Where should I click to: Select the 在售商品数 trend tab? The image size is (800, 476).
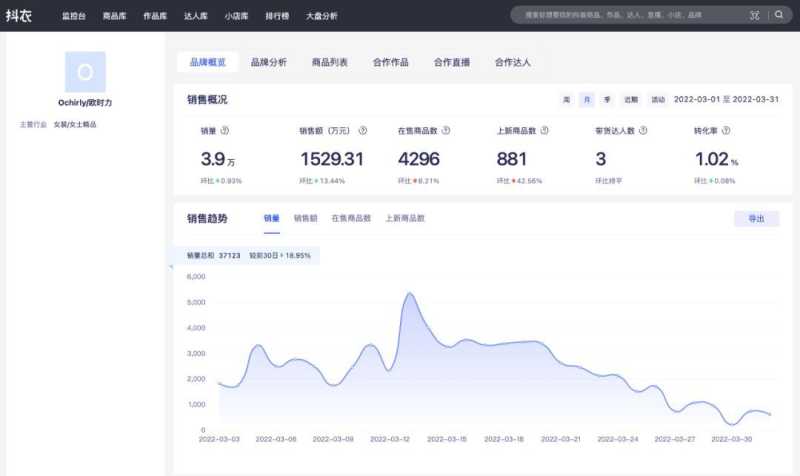tap(351, 218)
